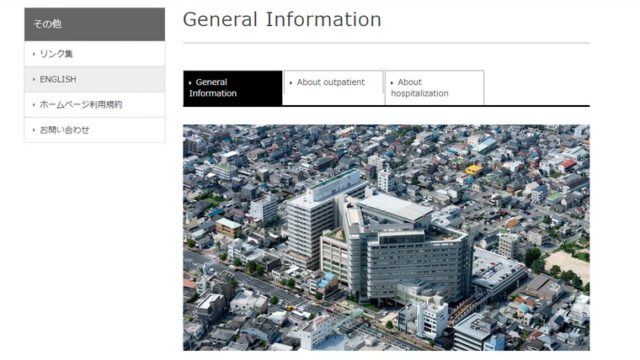
Task: Click the aerial hospital photo
Action: [x=386, y=238]
